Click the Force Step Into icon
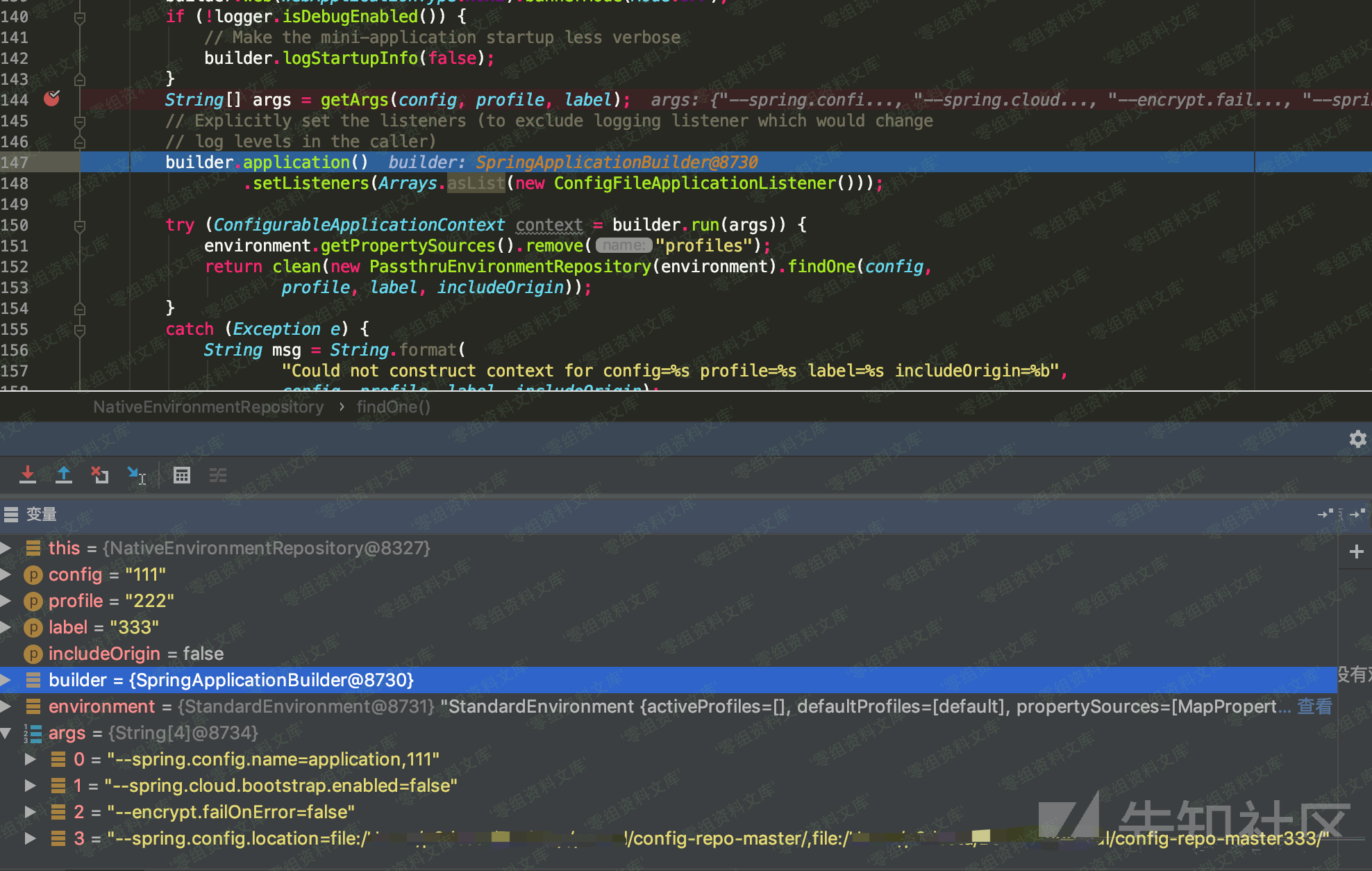The width and height of the screenshot is (1372, 871). (28, 475)
